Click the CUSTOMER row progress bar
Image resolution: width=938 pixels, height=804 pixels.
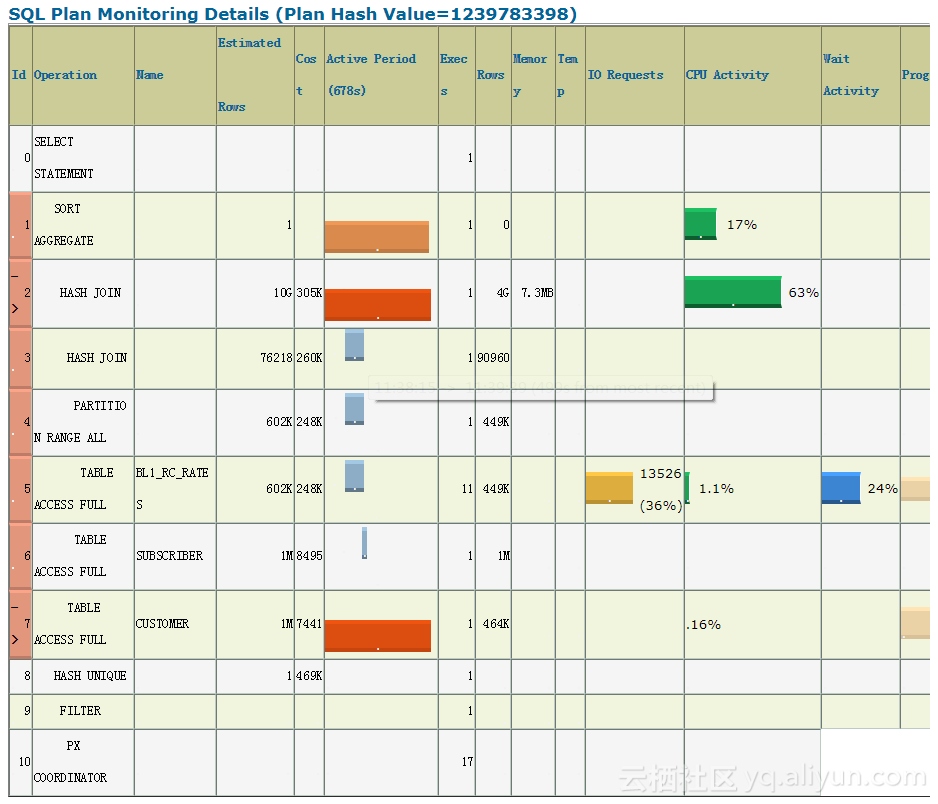tap(915, 623)
